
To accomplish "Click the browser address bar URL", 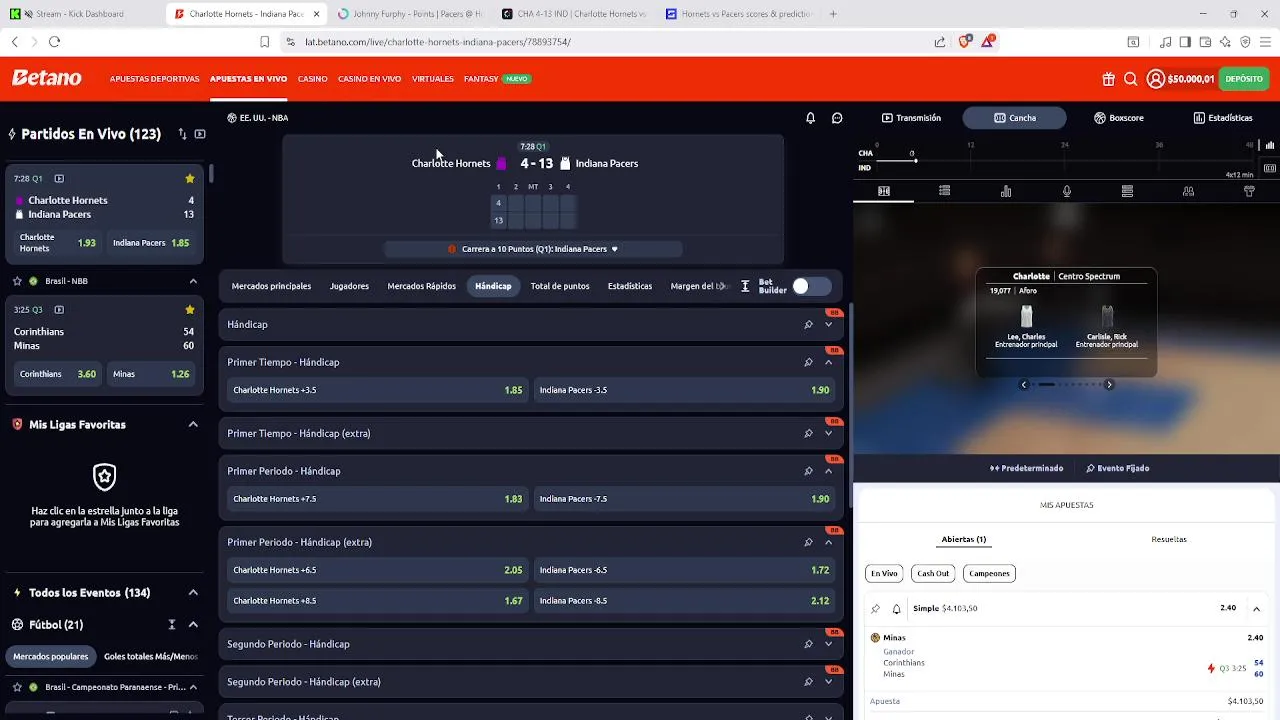I will 438,42.
